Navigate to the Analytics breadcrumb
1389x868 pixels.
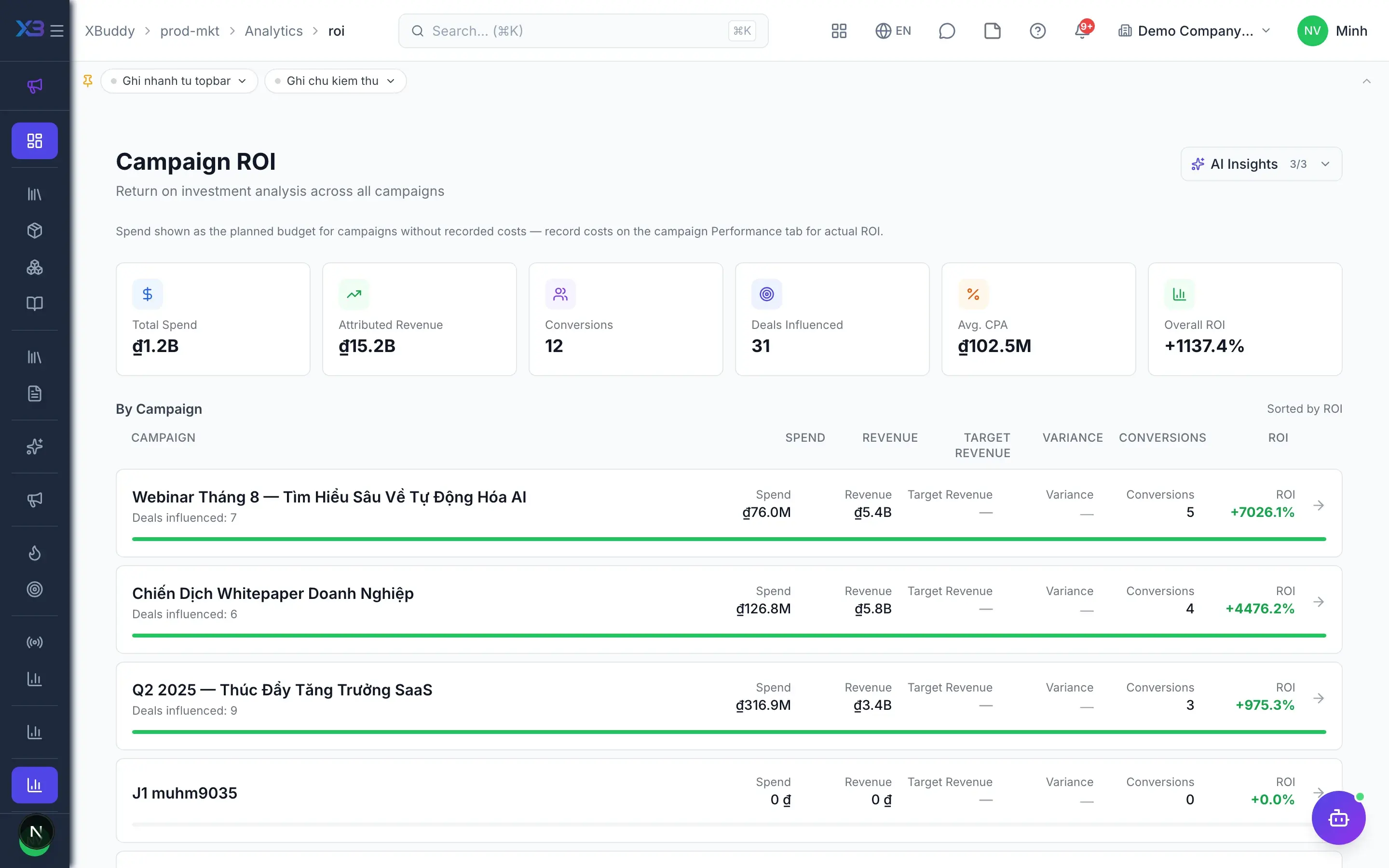click(273, 31)
